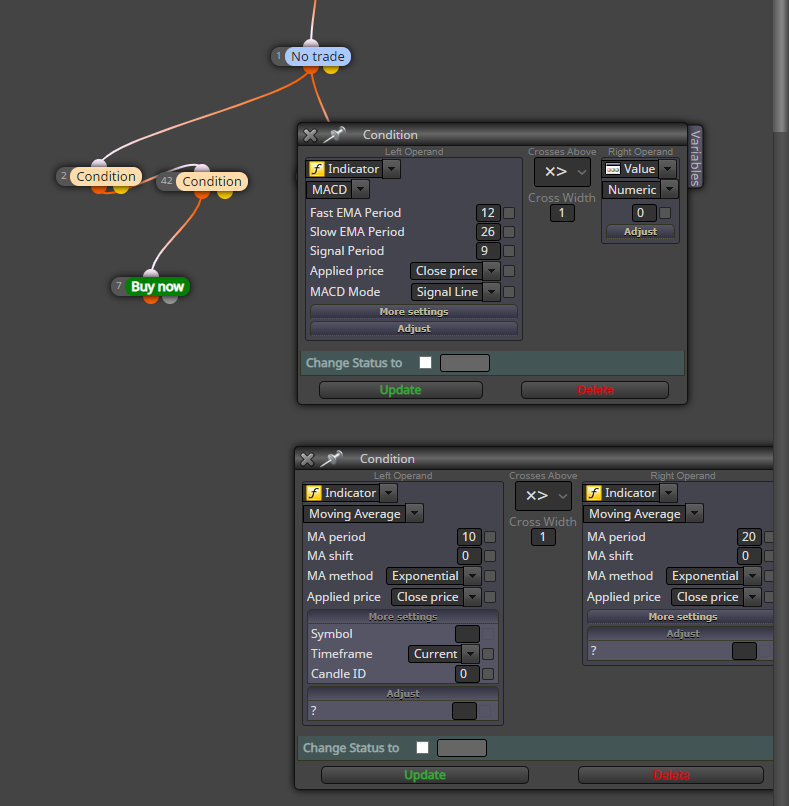This screenshot has height=806, width=789.
Task: Toggle checkbox next to Fast EMA Period
Action: click(509, 213)
